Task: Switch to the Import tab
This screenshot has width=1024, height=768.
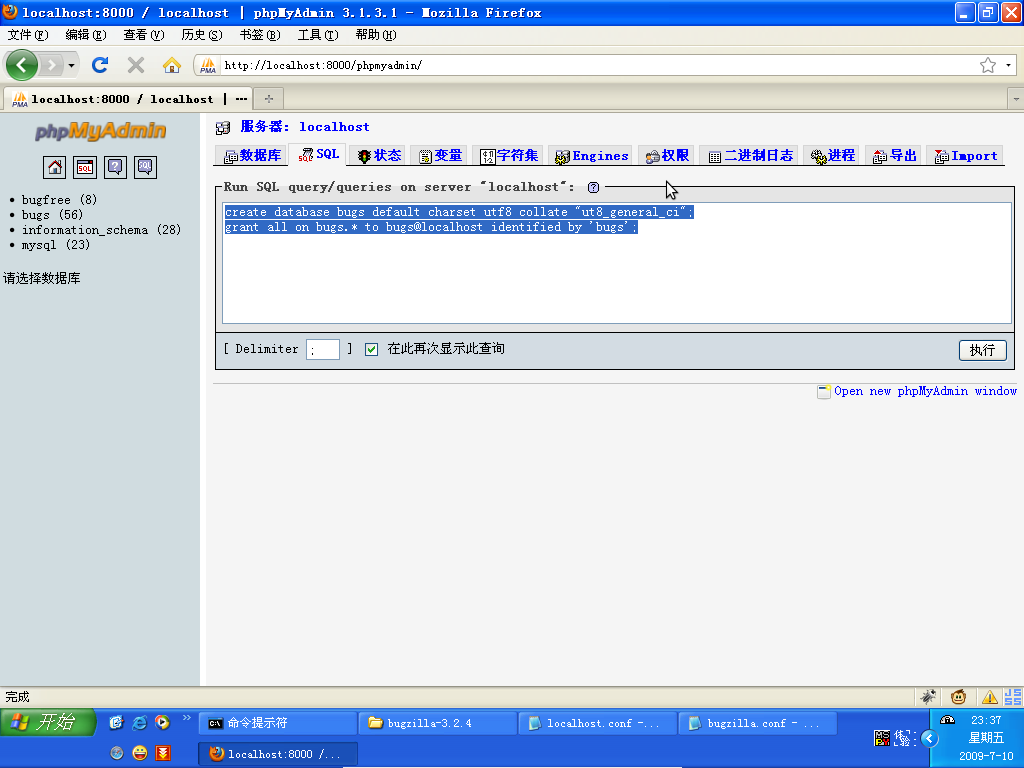Action: (x=966, y=155)
